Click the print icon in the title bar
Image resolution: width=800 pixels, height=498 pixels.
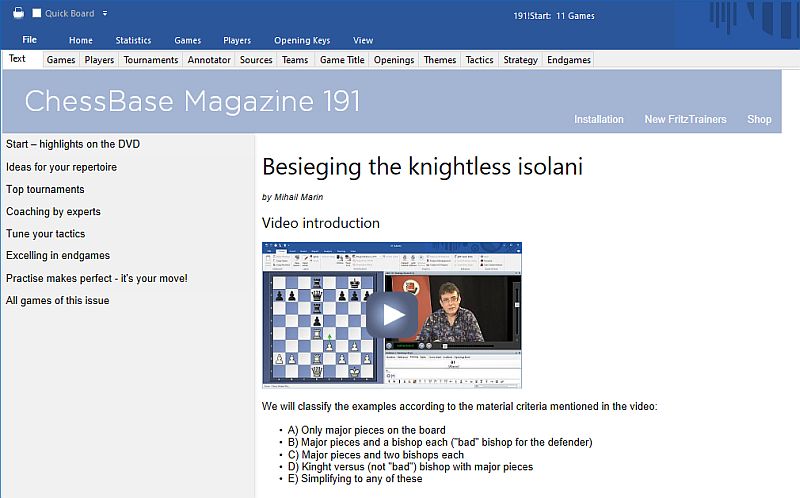[x=18, y=13]
